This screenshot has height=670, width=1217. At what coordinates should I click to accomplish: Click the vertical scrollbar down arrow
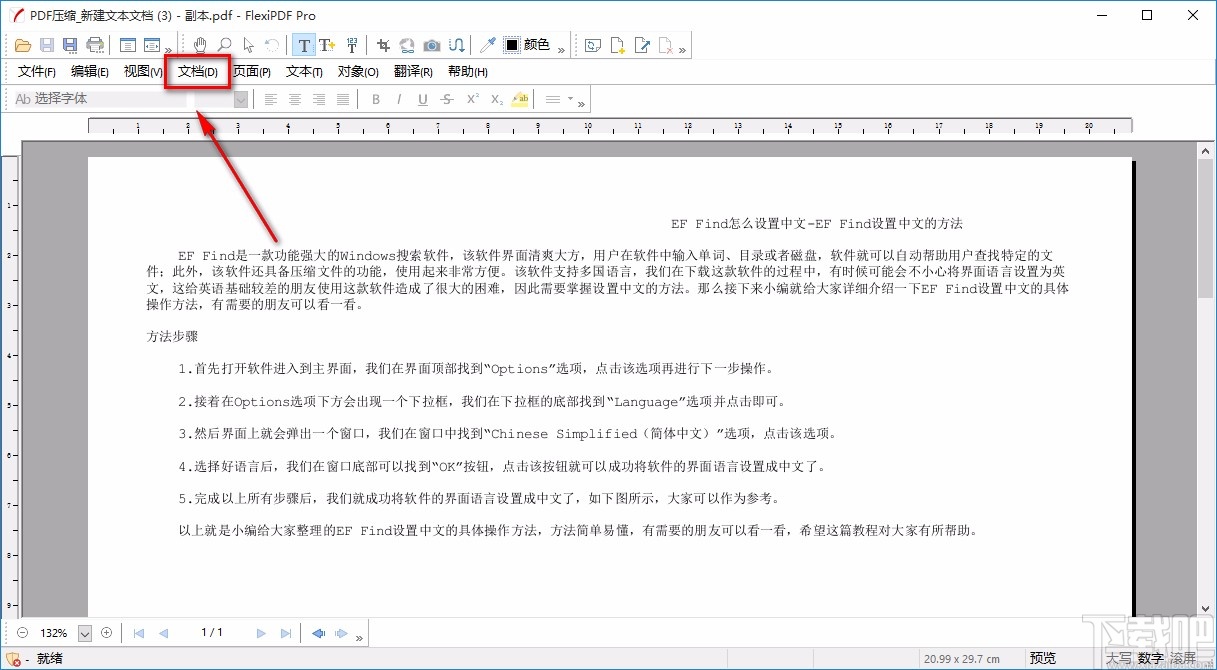pyautogui.click(x=1205, y=608)
